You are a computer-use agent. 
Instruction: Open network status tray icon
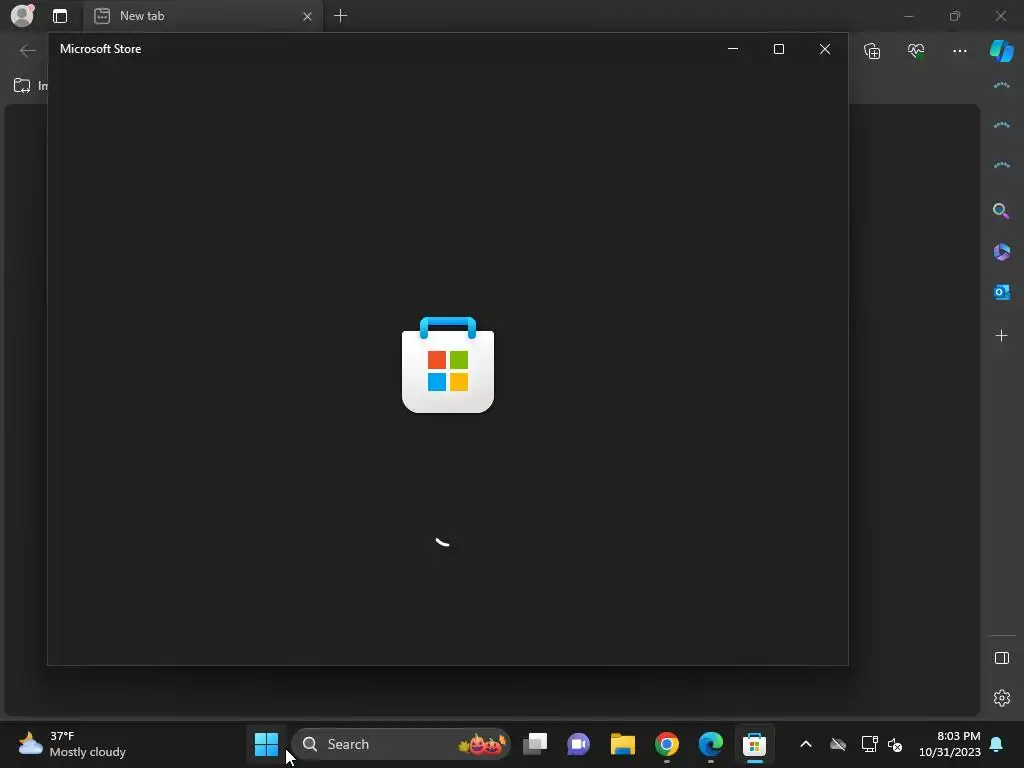point(869,744)
